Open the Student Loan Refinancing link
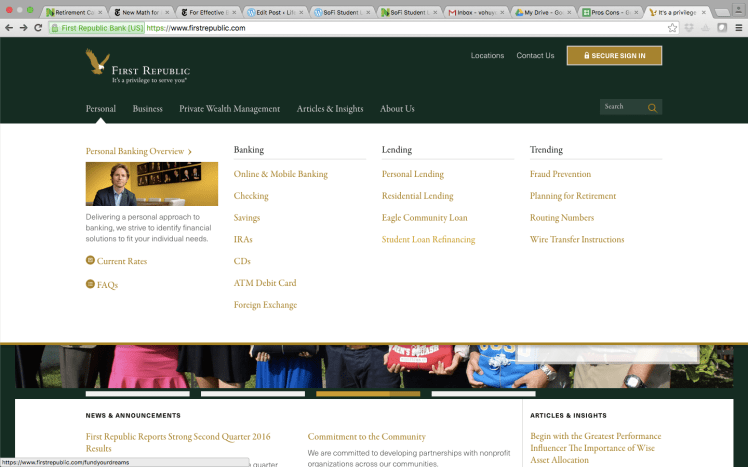The height and width of the screenshot is (467, 748). 428,240
